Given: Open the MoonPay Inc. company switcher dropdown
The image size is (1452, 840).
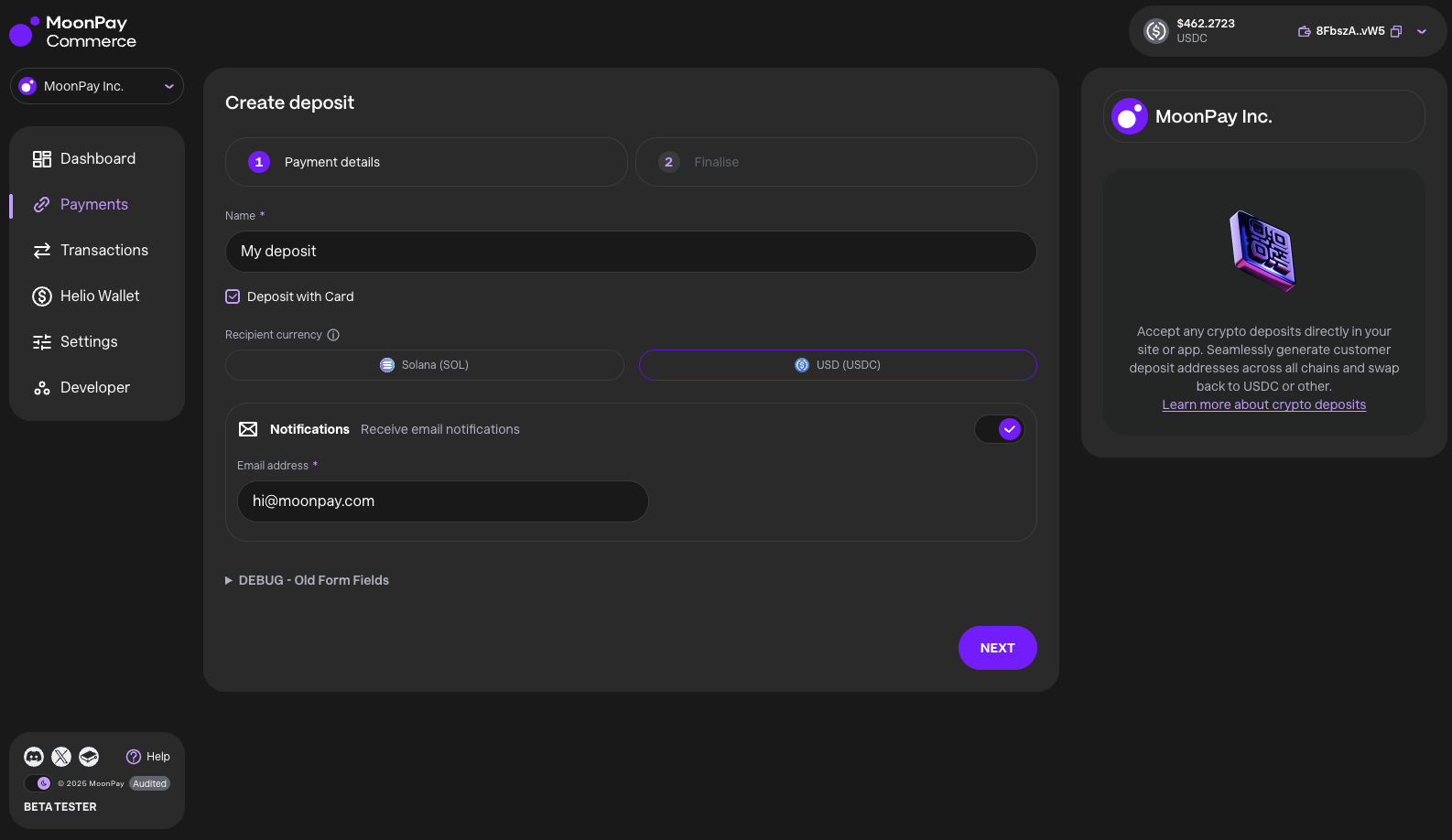Looking at the screenshot, I should point(97,86).
